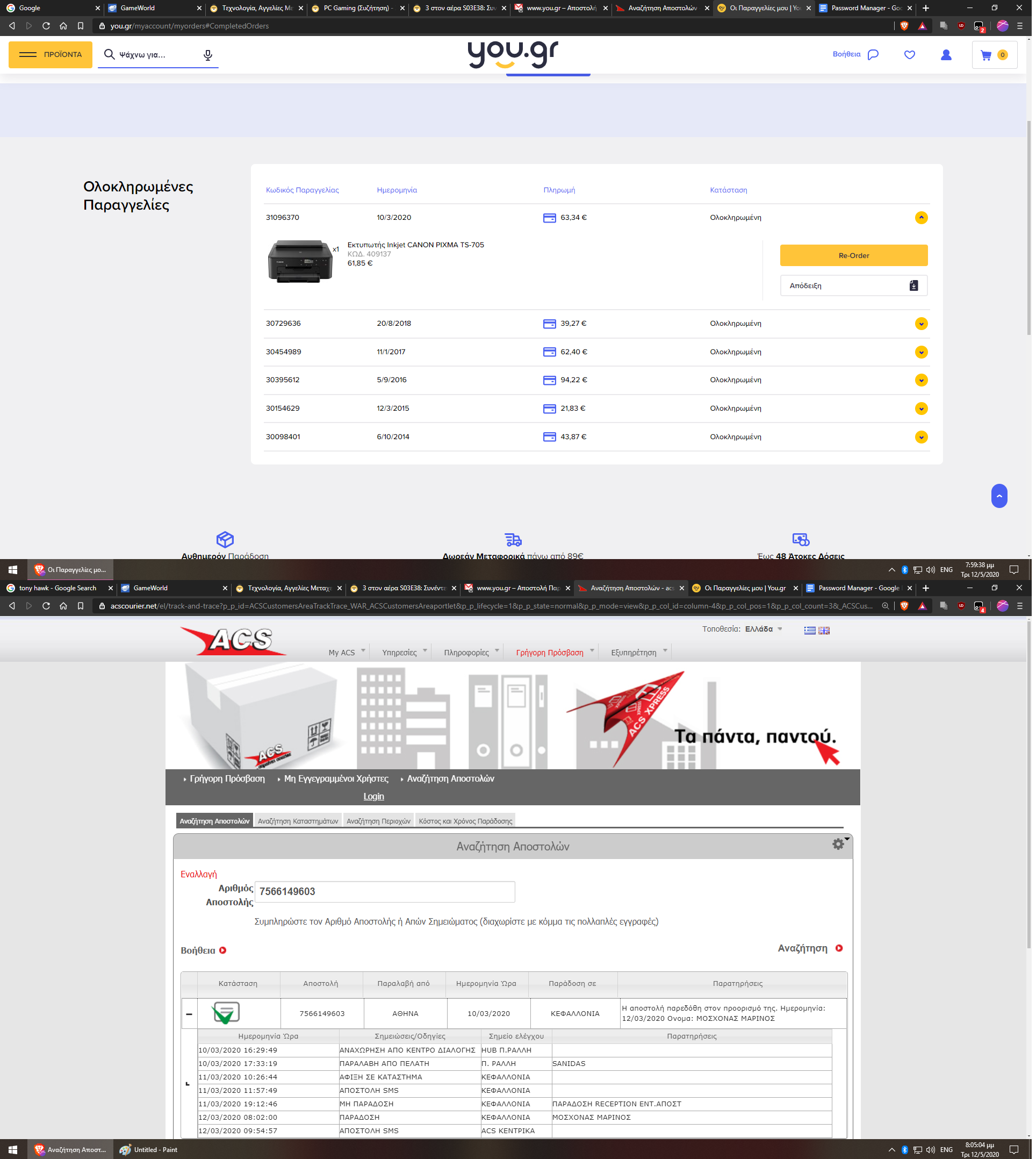
Task: Click the Αναζήτηση search button
Action: 810,948
